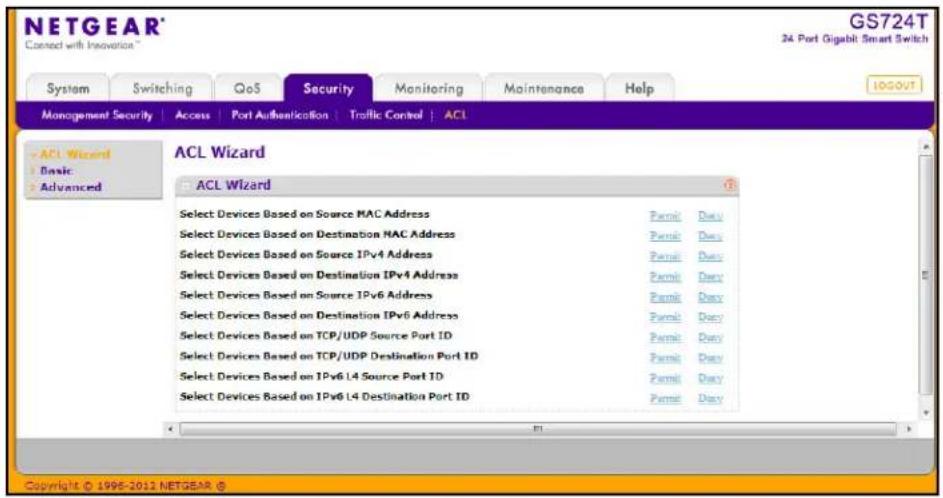Click the horizontal scrollbar left arrow

170,429
